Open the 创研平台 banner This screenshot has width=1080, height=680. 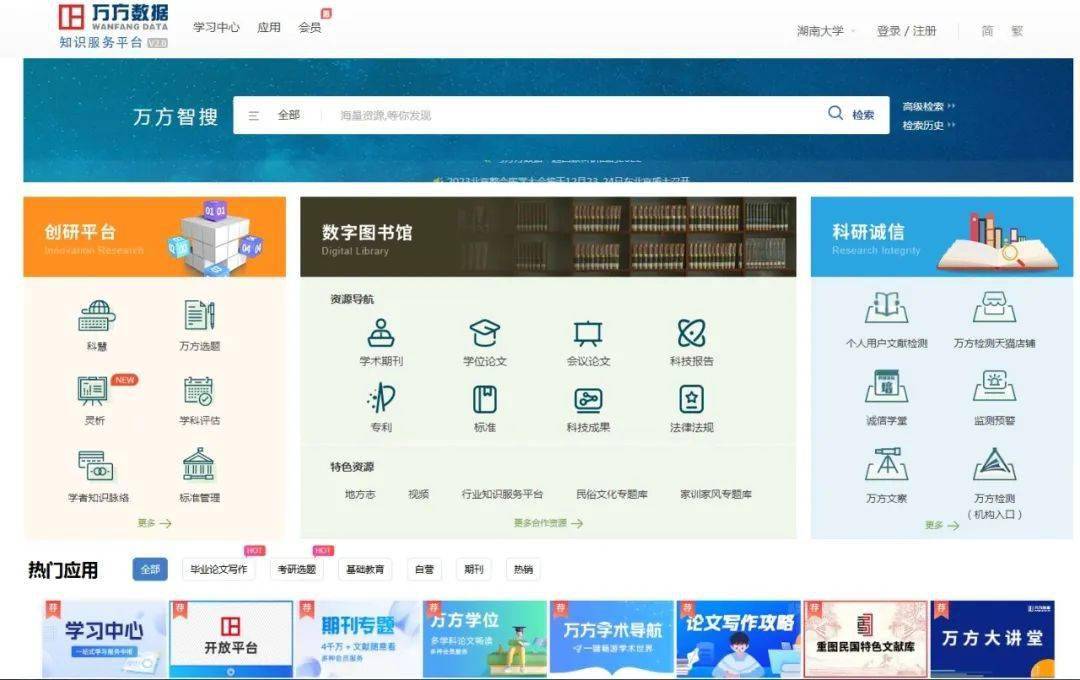point(154,236)
